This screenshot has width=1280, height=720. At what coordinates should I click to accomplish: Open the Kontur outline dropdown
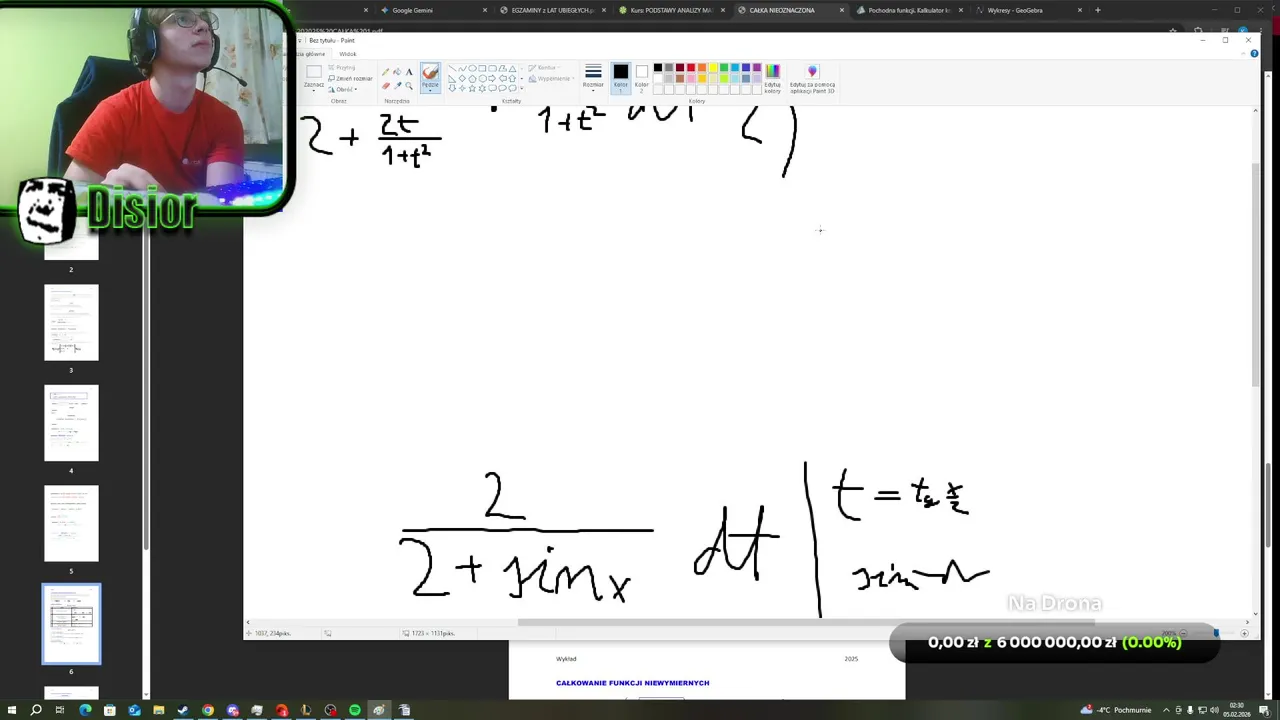(x=543, y=68)
